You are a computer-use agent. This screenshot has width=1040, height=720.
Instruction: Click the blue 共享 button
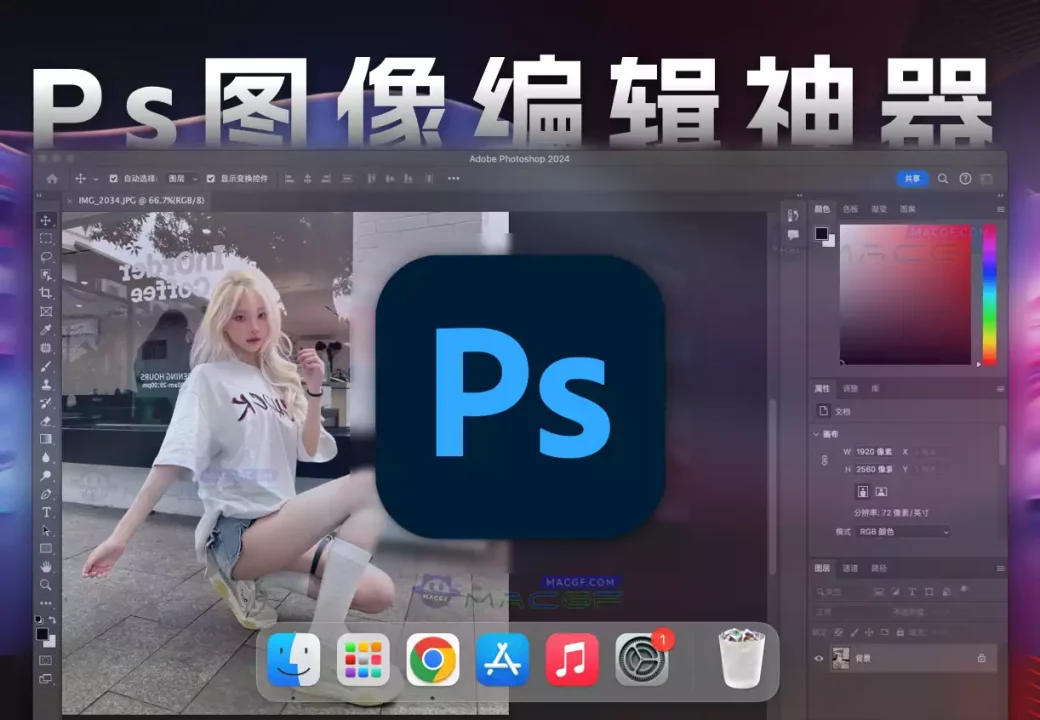click(x=912, y=179)
